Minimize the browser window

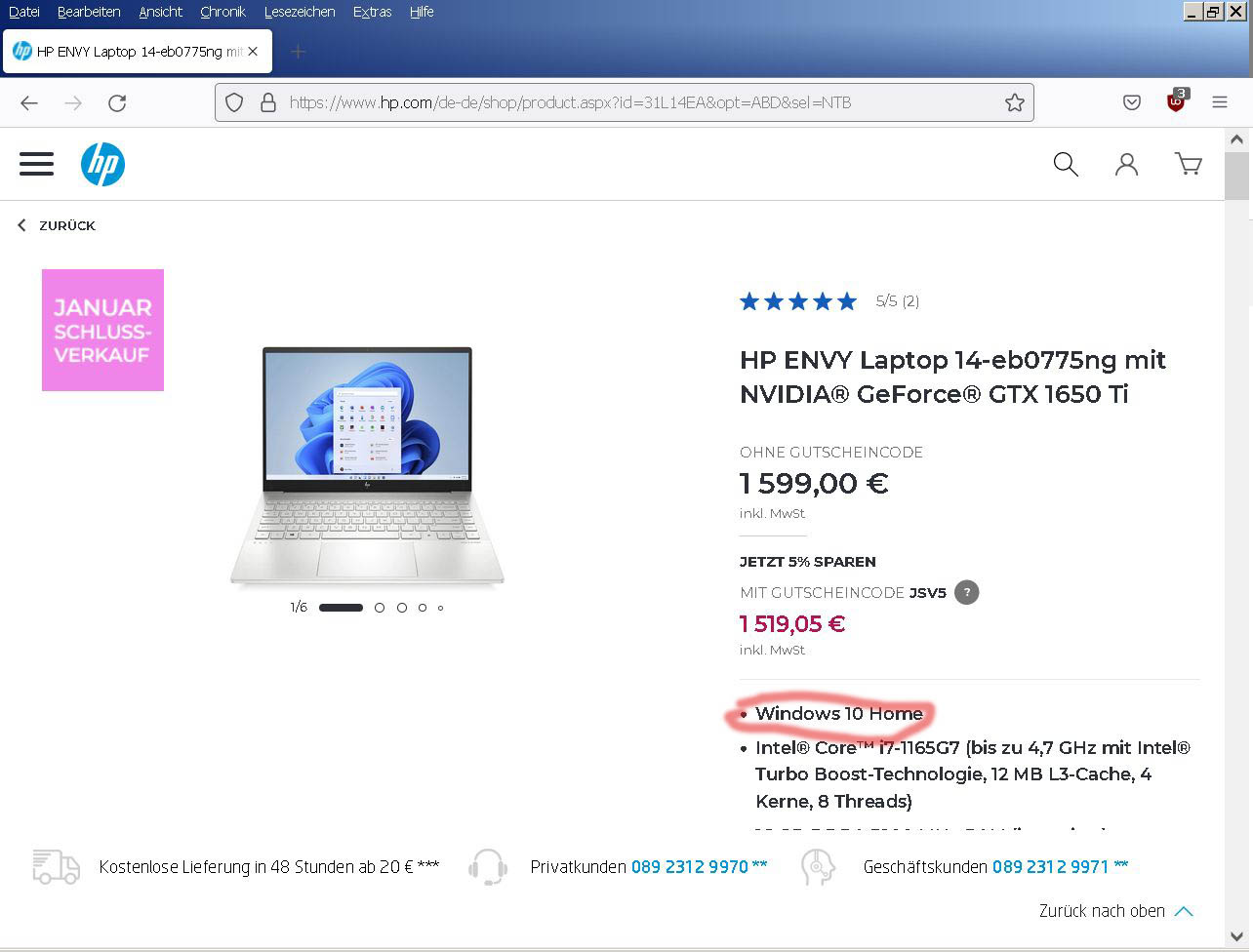1192,12
